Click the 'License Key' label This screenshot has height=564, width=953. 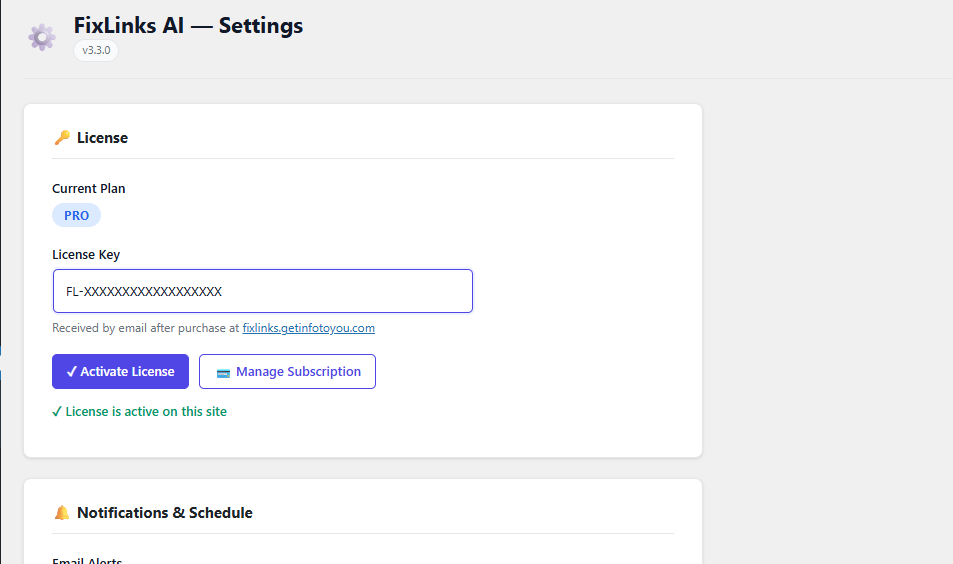pos(86,255)
